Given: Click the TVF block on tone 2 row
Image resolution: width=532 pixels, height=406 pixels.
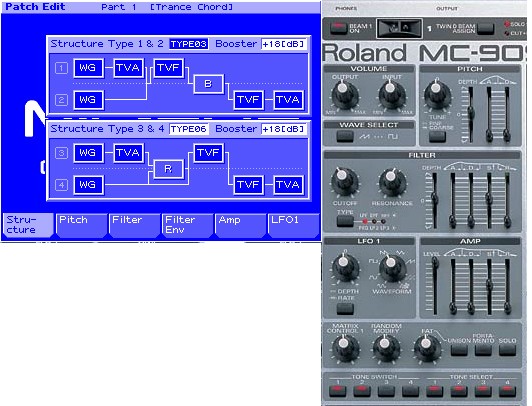Looking at the screenshot, I should point(249,100).
